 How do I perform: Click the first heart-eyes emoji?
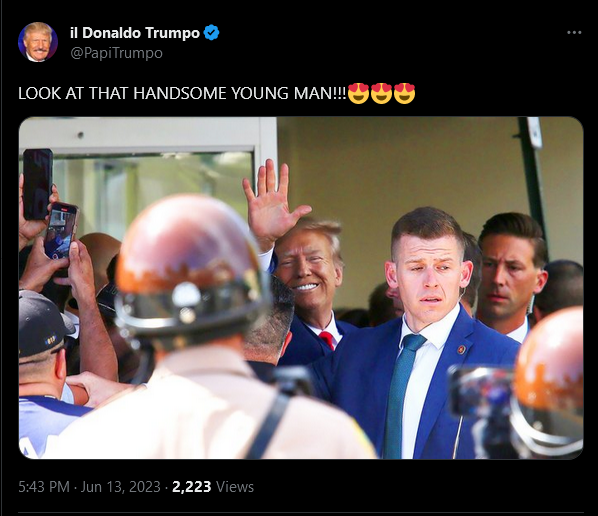[358, 93]
